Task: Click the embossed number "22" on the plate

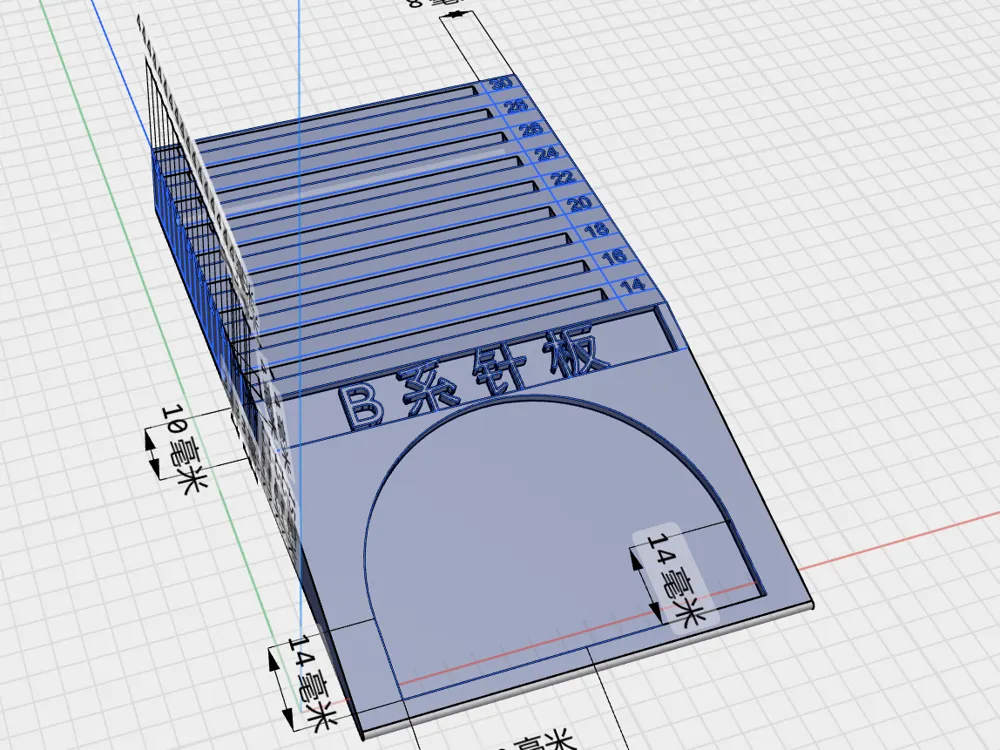Action: coord(562,178)
